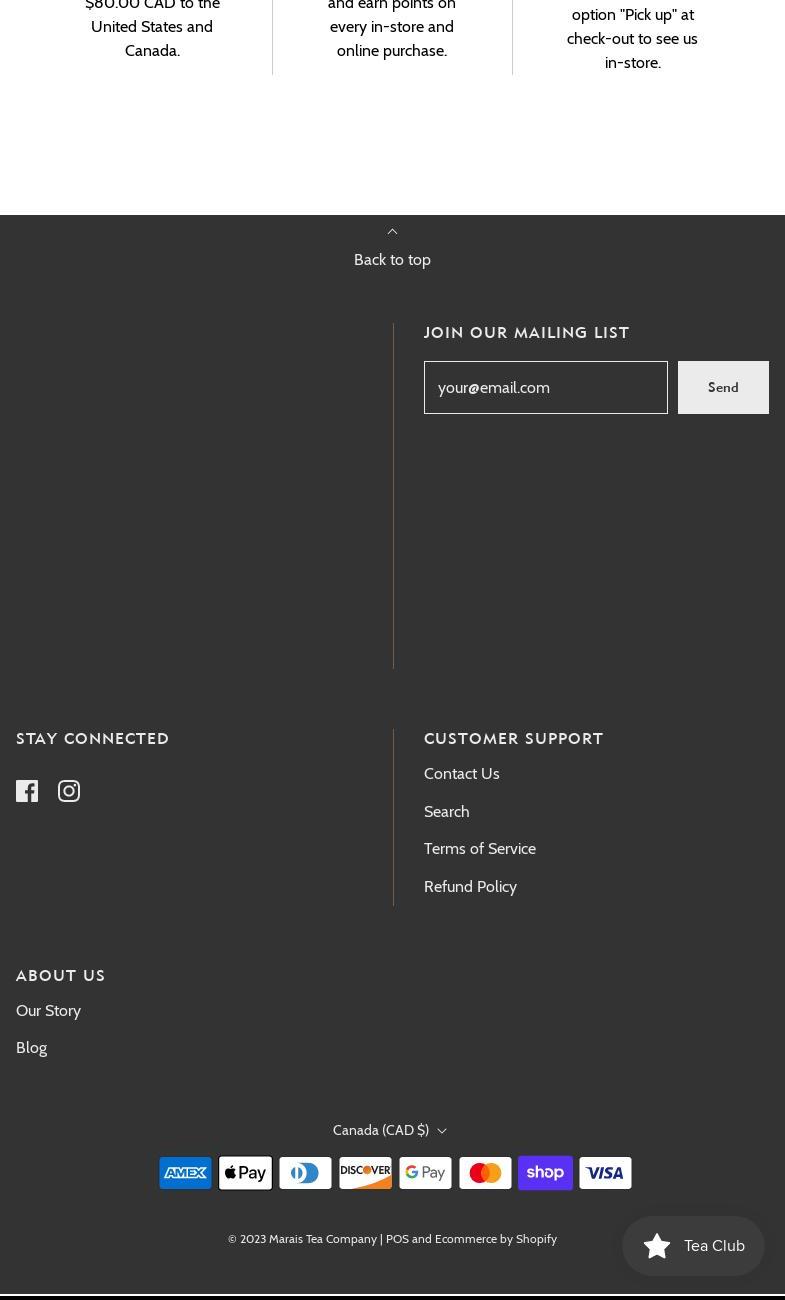Click the Discover card icon
This screenshot has width=785, height=1300.
tap(365, 1173)
